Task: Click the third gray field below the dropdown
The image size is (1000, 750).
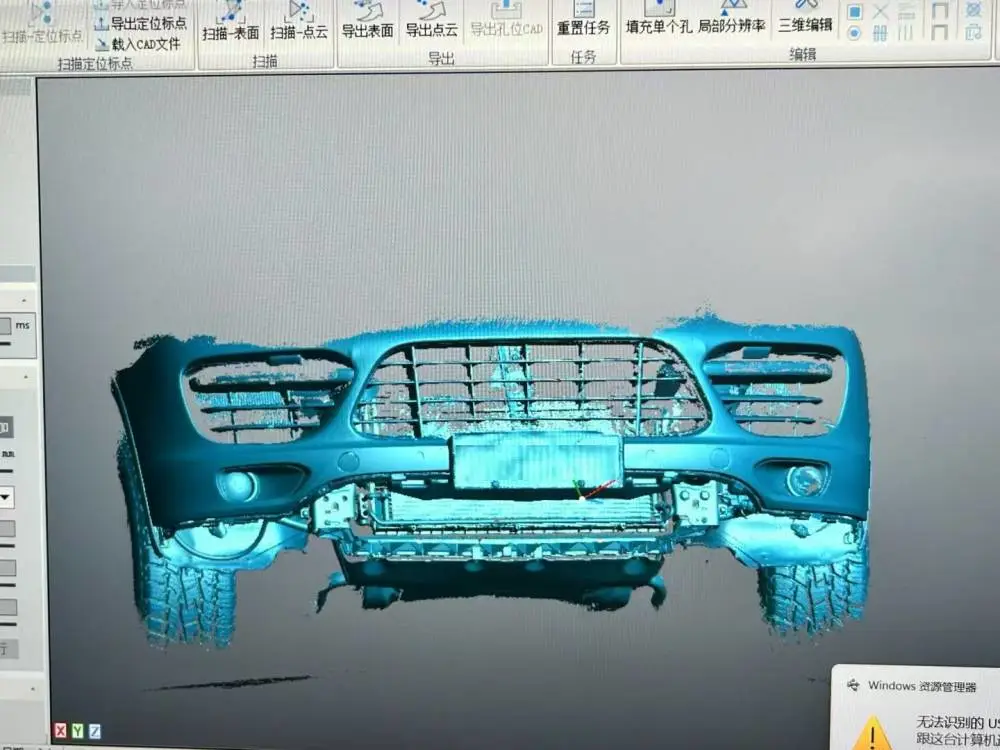Action: (x=8, y=607)
